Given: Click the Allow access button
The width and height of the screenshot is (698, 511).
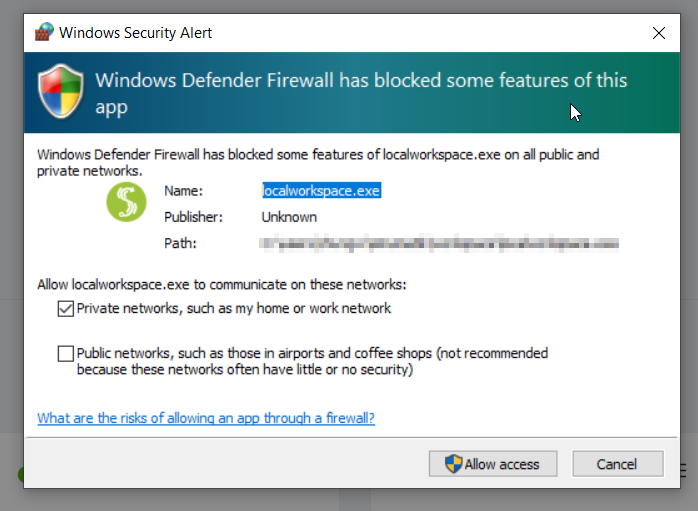Looking at the screenshot, I should coord(493,464).
